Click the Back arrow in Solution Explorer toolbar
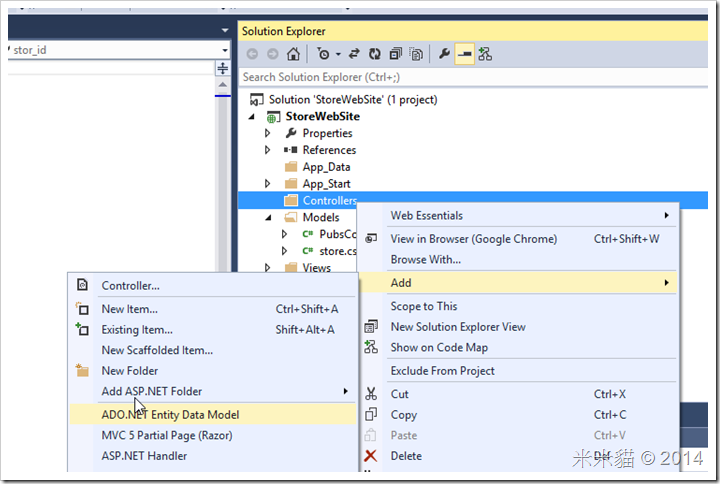The height and width of the screenshot is (484, 720). 252,54
